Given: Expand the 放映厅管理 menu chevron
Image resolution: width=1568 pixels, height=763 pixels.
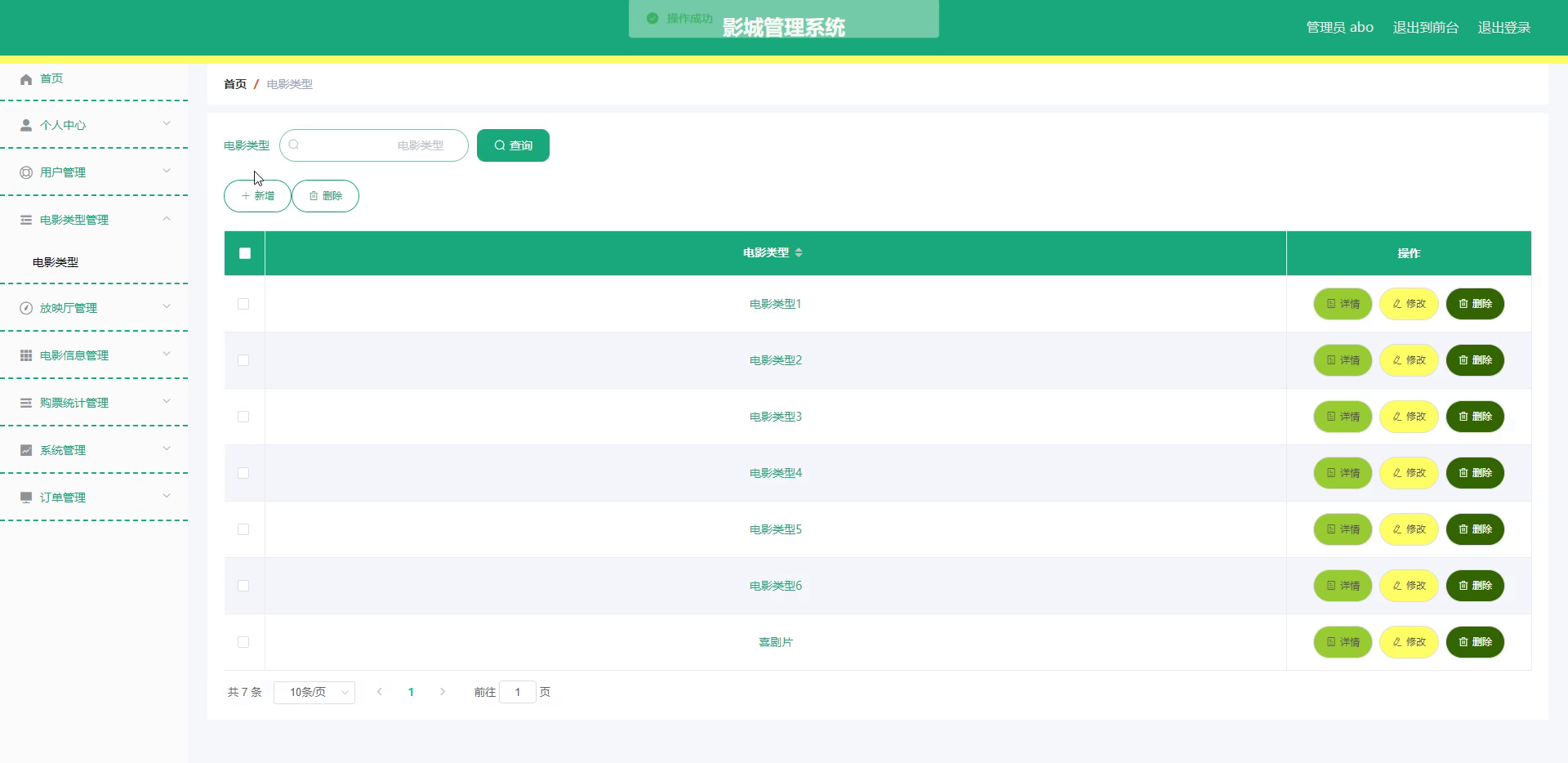Looking at the screenshot, I should [167, 306].
